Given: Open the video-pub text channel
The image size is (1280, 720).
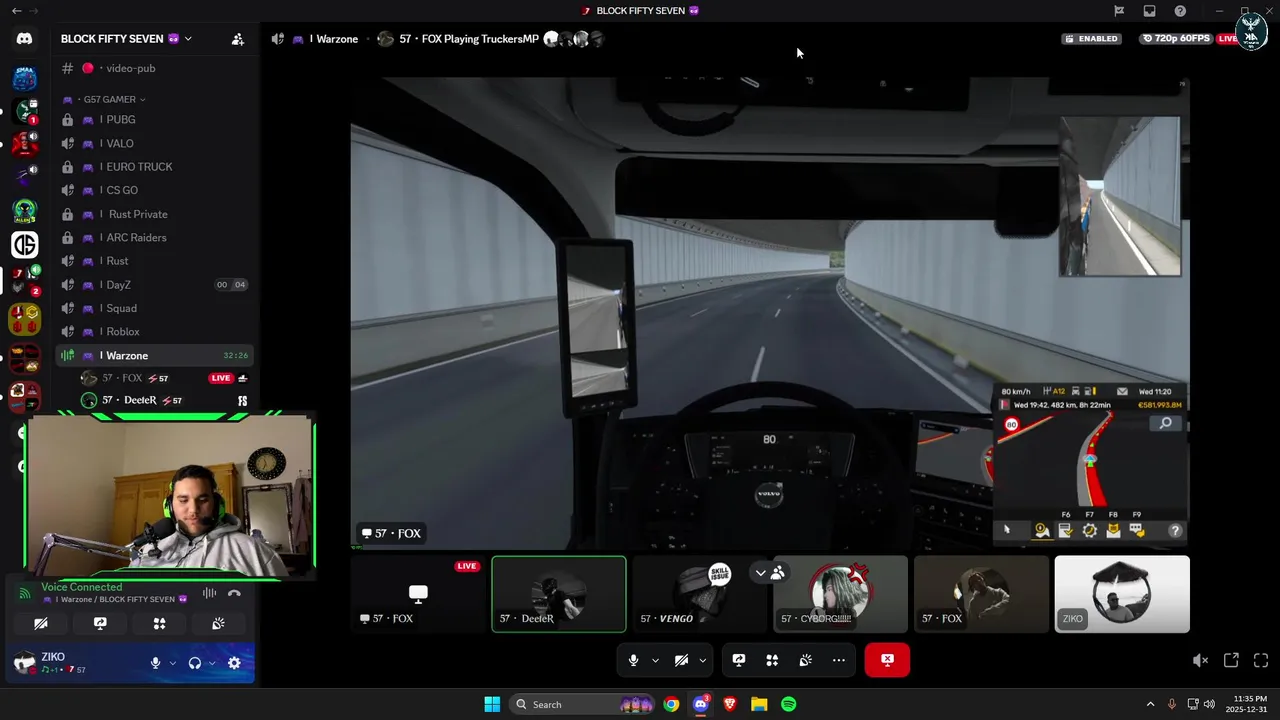Looking at the screenshot, I should tap(130, 68).
